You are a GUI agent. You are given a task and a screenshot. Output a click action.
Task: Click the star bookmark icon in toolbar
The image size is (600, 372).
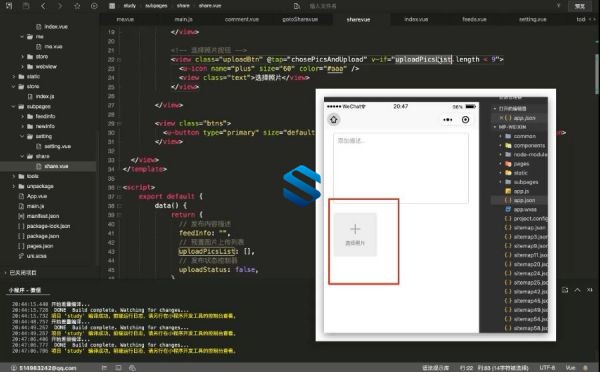77,6
